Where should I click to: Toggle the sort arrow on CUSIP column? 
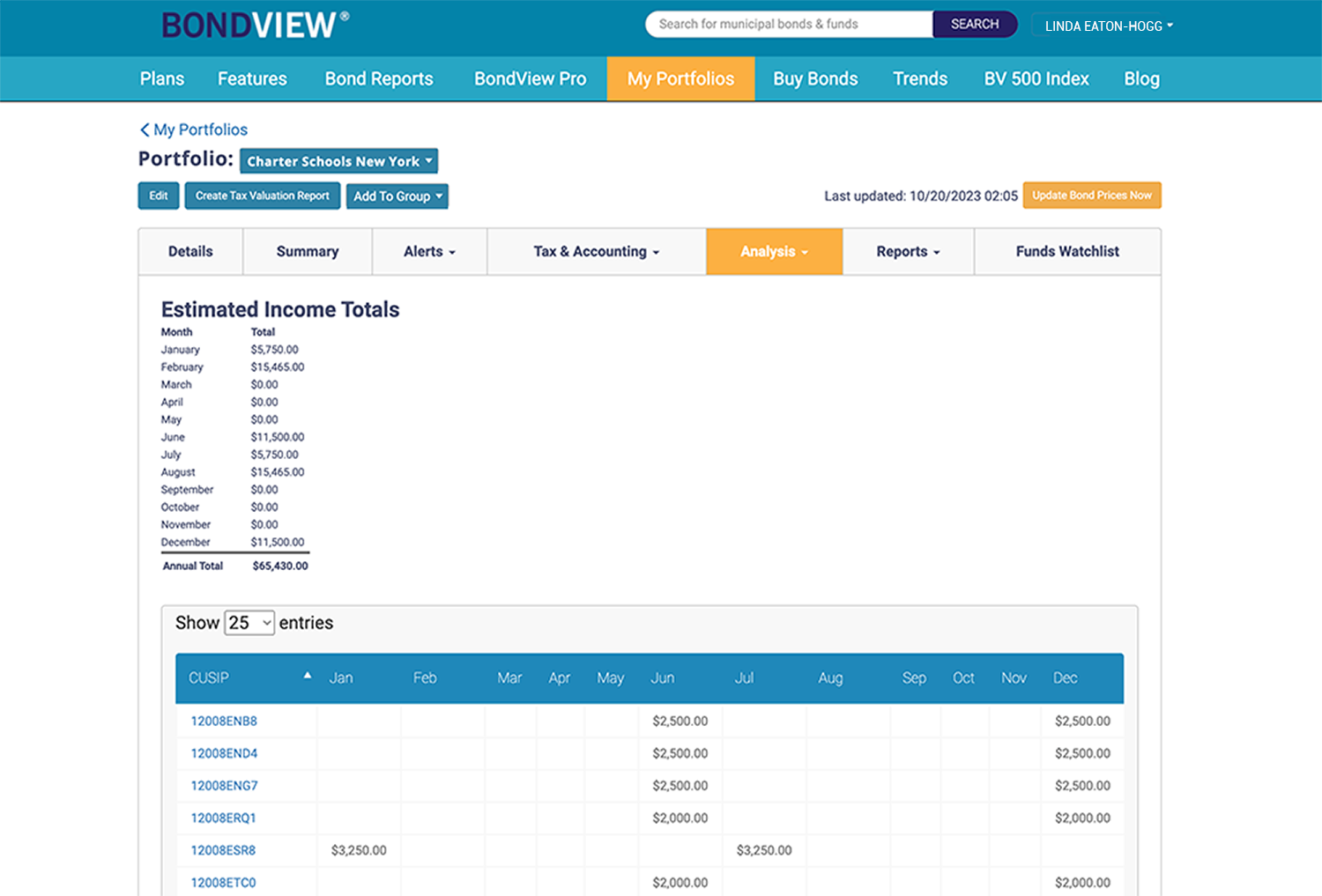[307, 674]
